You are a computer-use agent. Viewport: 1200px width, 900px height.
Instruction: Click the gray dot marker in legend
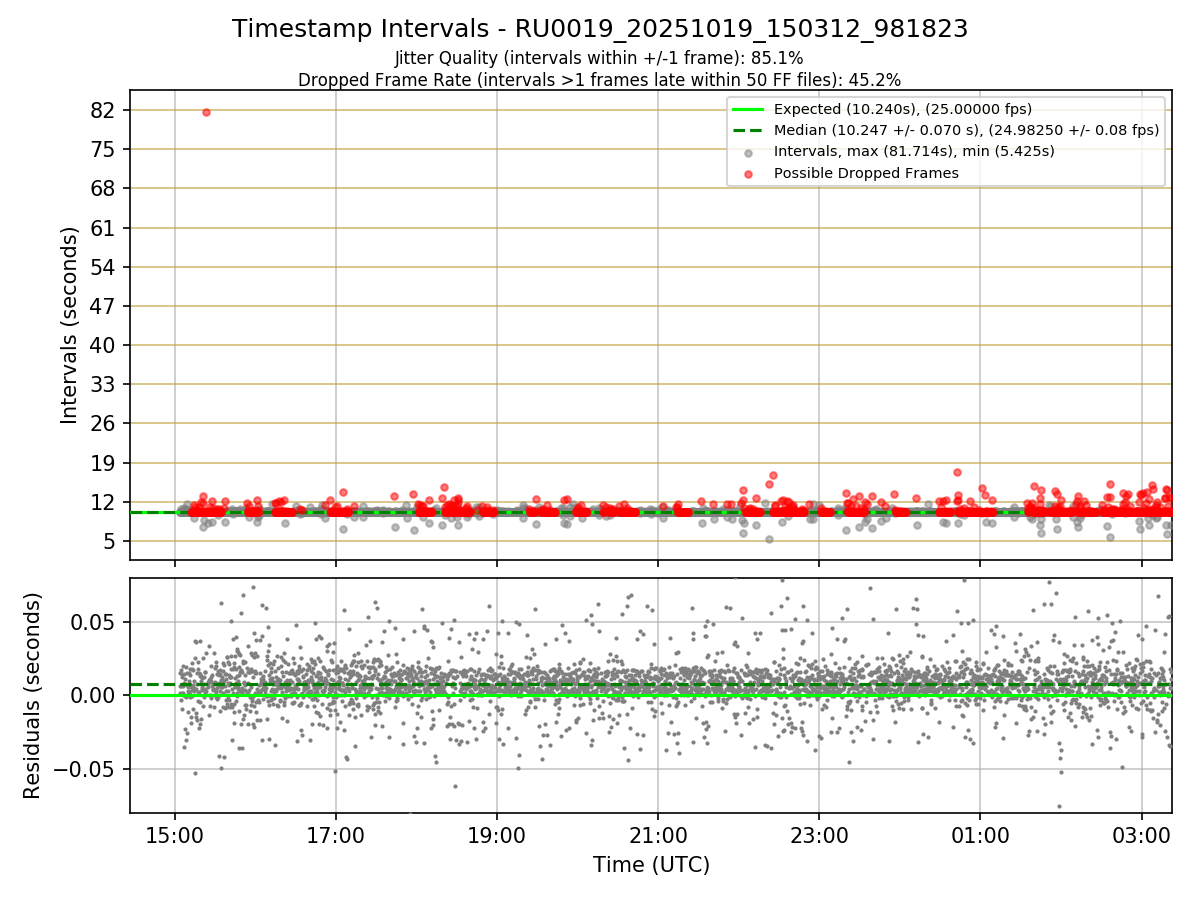(x=749, y=152)
